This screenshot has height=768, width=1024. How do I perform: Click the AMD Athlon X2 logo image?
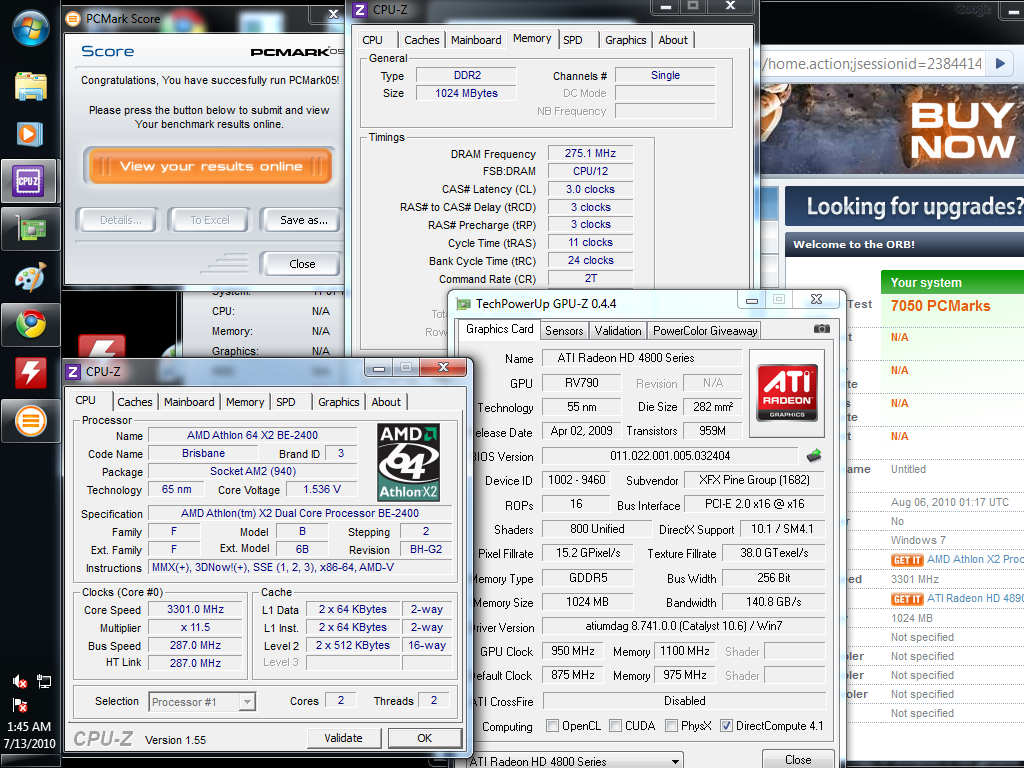[x=409, y=462]
